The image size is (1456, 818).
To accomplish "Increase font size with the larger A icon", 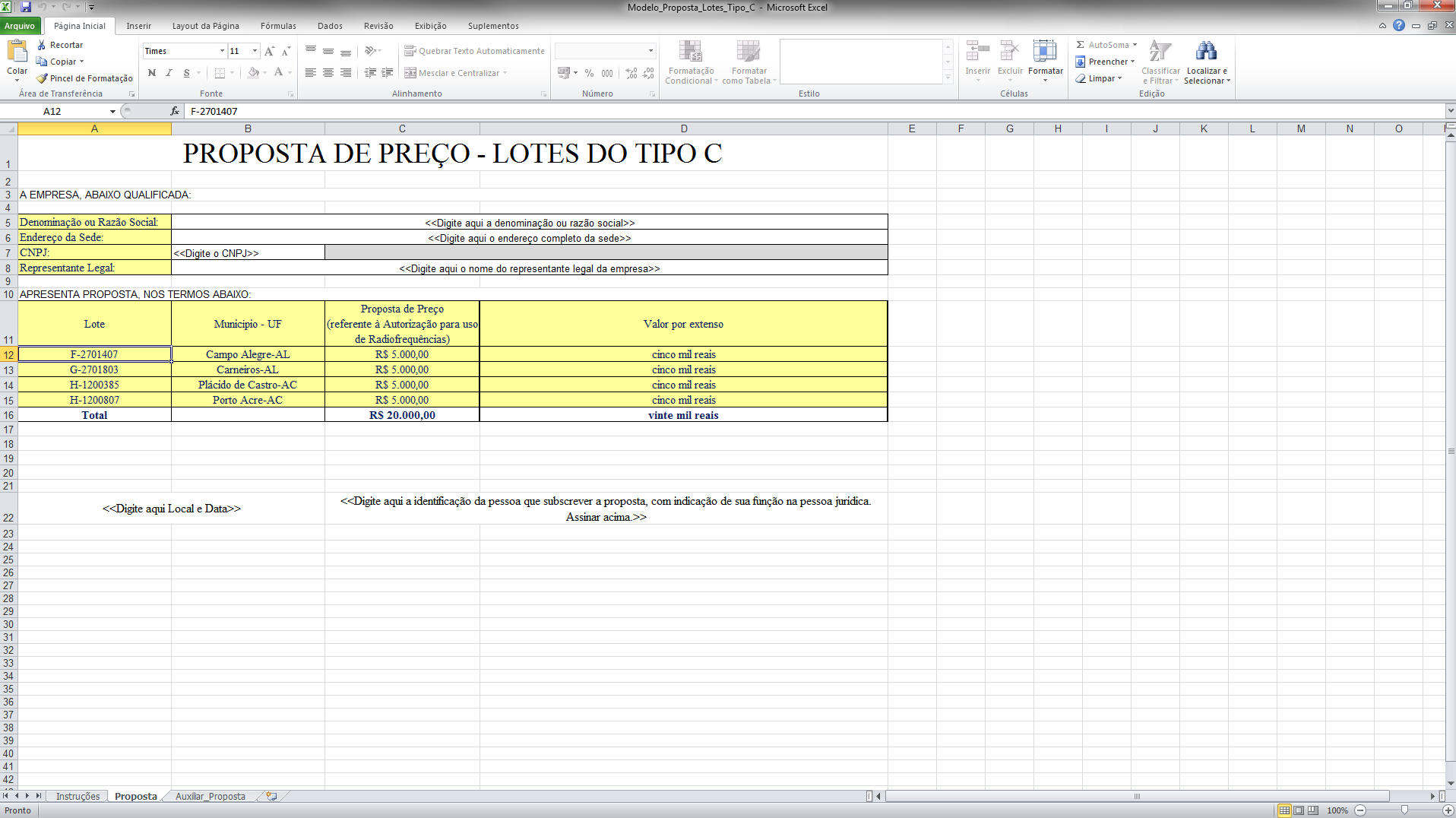I will [269, 51].
